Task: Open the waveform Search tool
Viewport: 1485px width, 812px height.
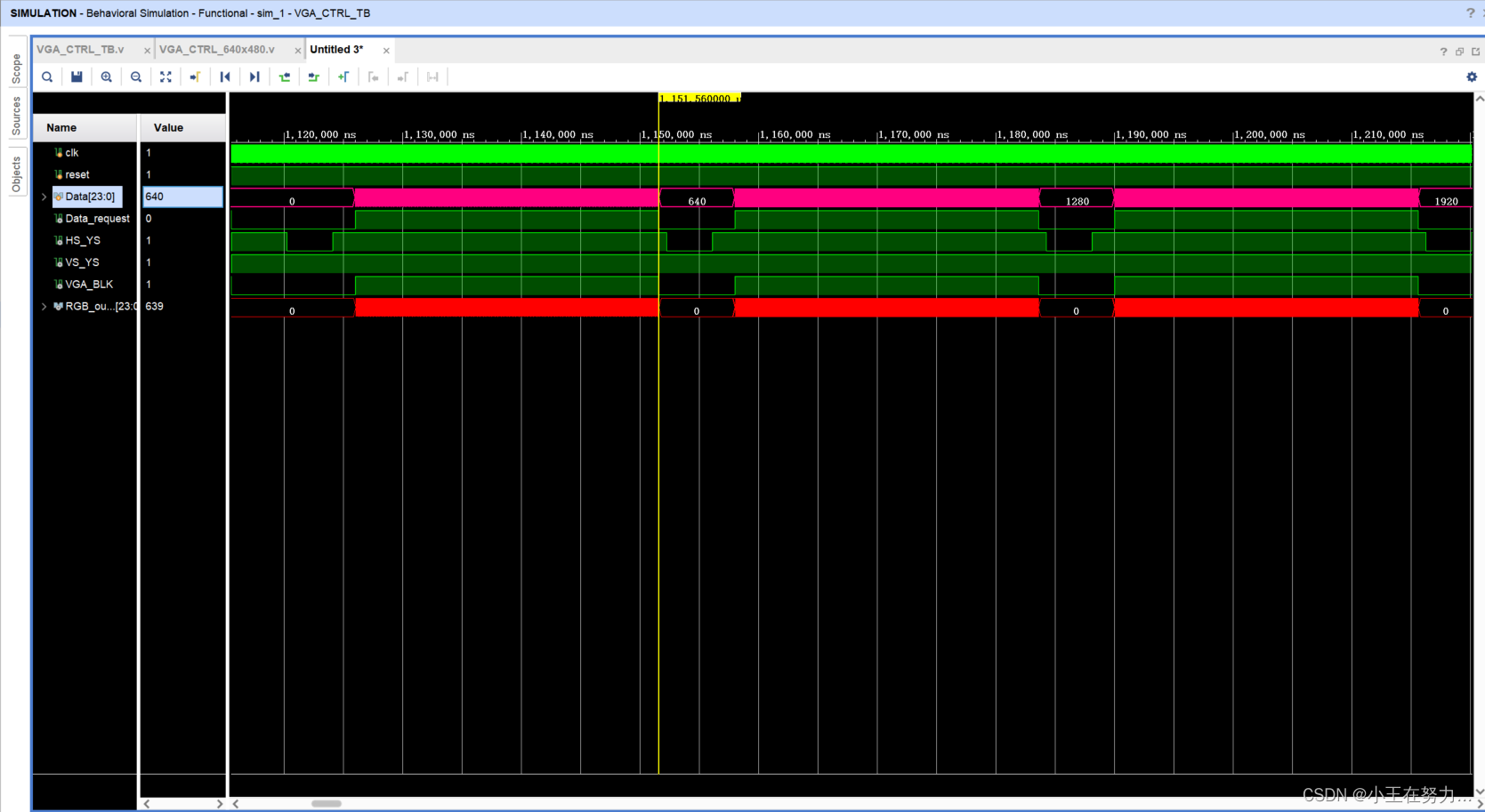Action: tap(47, 77)
